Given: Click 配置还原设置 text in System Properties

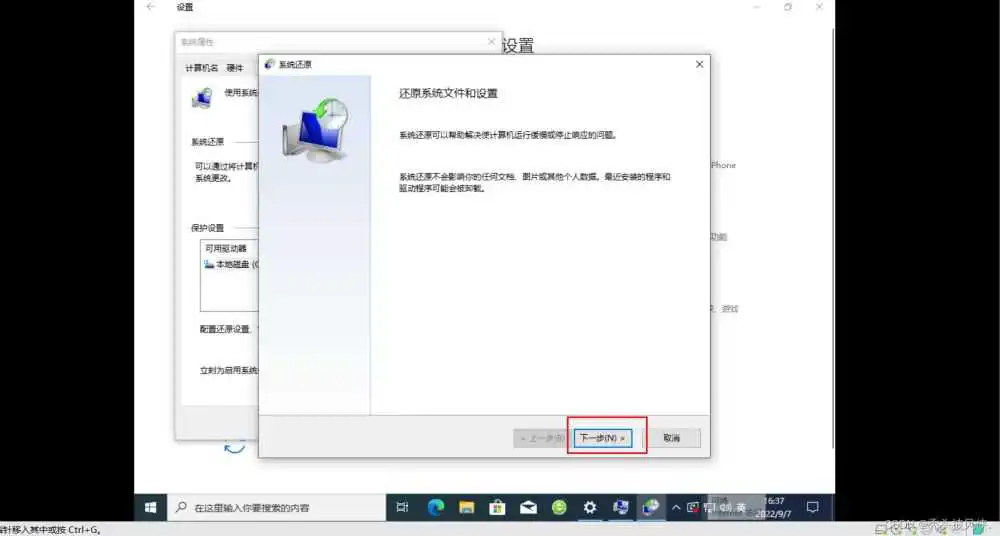Looking at the screenshot, I should click(x=225, y=329).
